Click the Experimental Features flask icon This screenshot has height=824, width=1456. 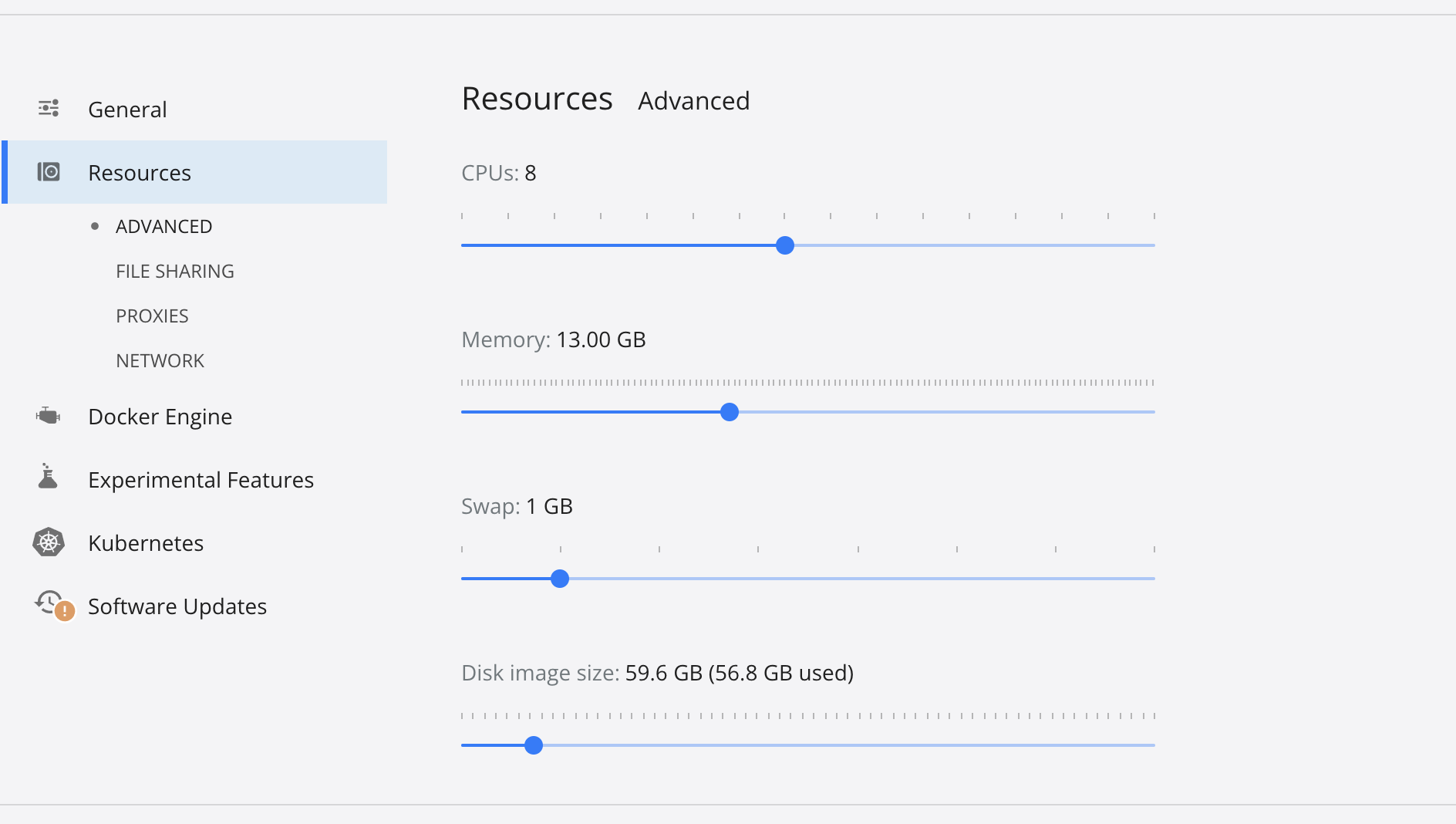click(x=48, y=477)
